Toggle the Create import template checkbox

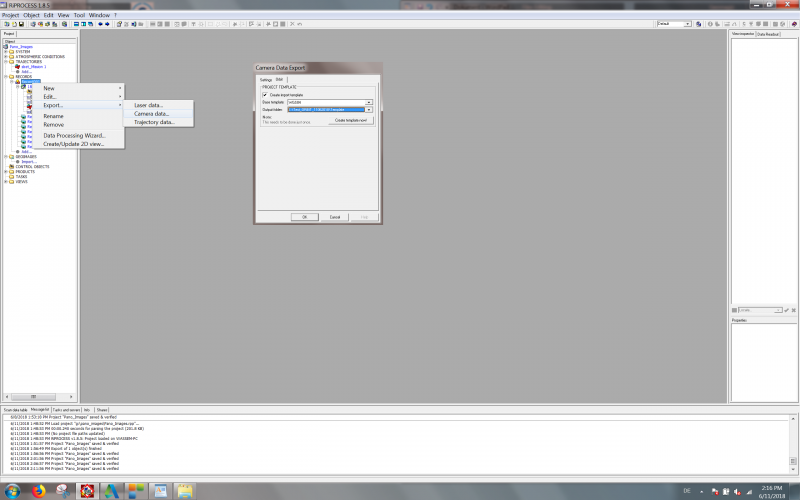pyautogui.click(x=265, y=95)
